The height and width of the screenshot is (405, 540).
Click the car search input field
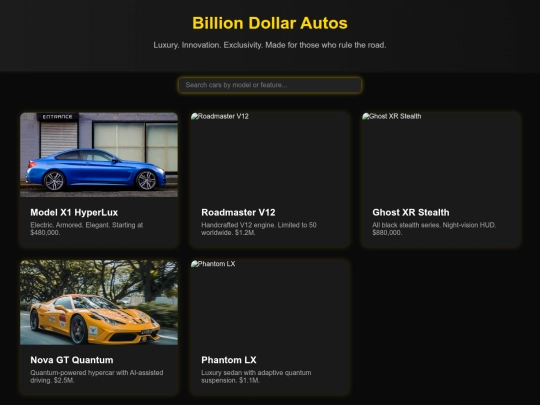270,85
